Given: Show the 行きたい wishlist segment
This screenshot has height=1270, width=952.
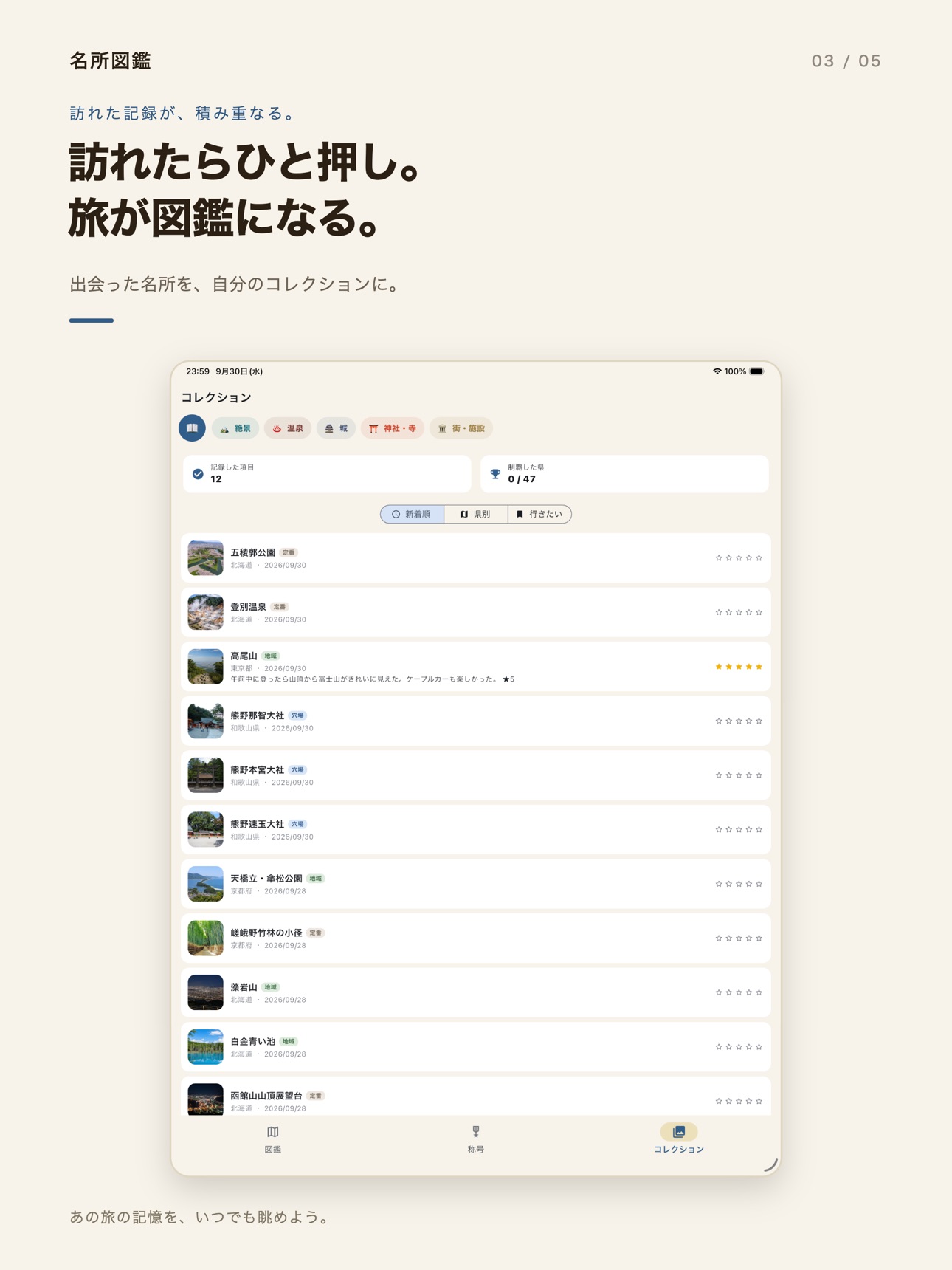Looking at the screenshot, I should click(539, 514).
